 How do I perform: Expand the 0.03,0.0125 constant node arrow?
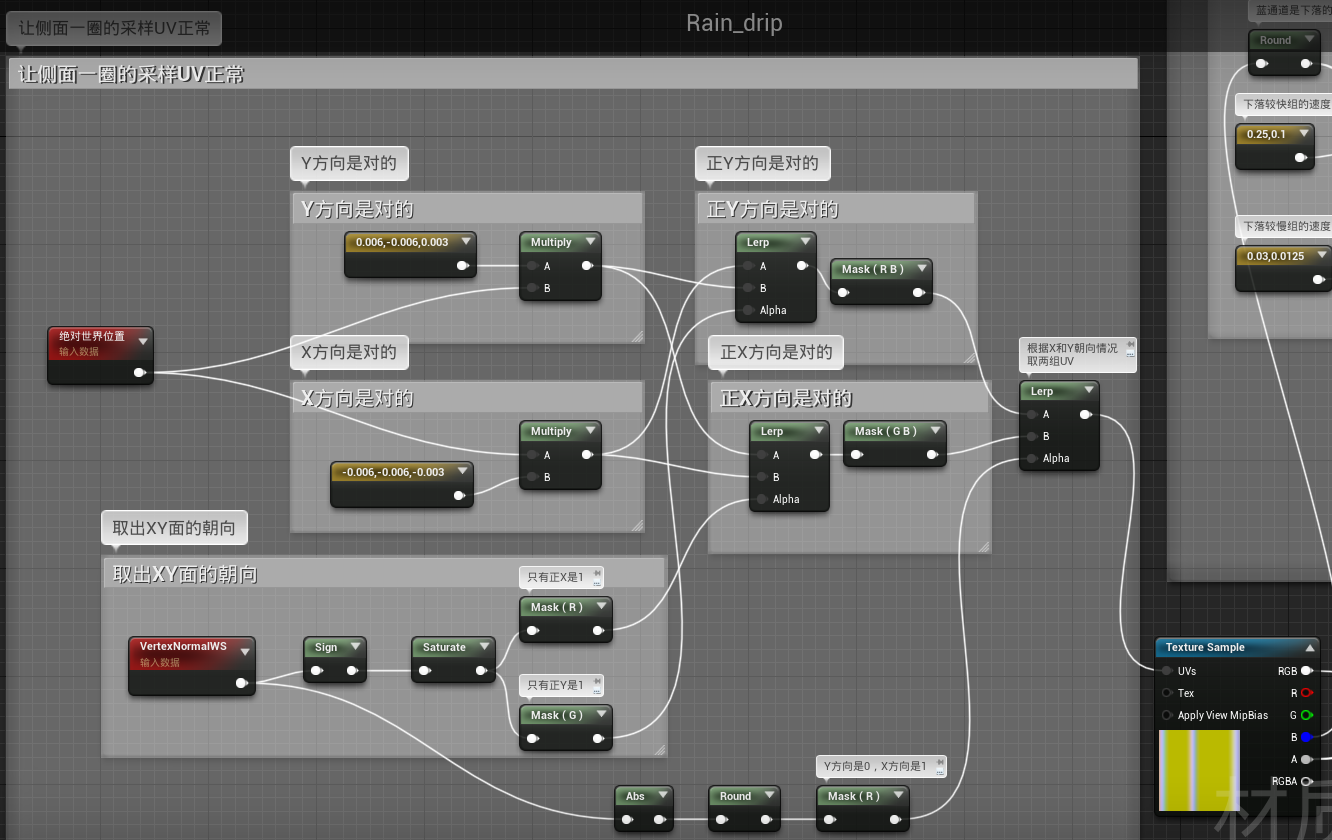(1322, 256)
